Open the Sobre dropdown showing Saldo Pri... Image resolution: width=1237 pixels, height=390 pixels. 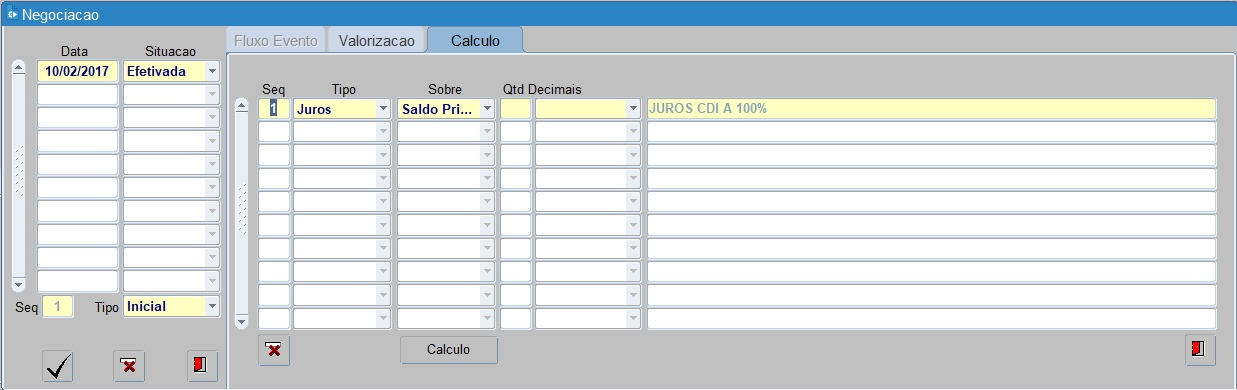click(x=487, y=109)
